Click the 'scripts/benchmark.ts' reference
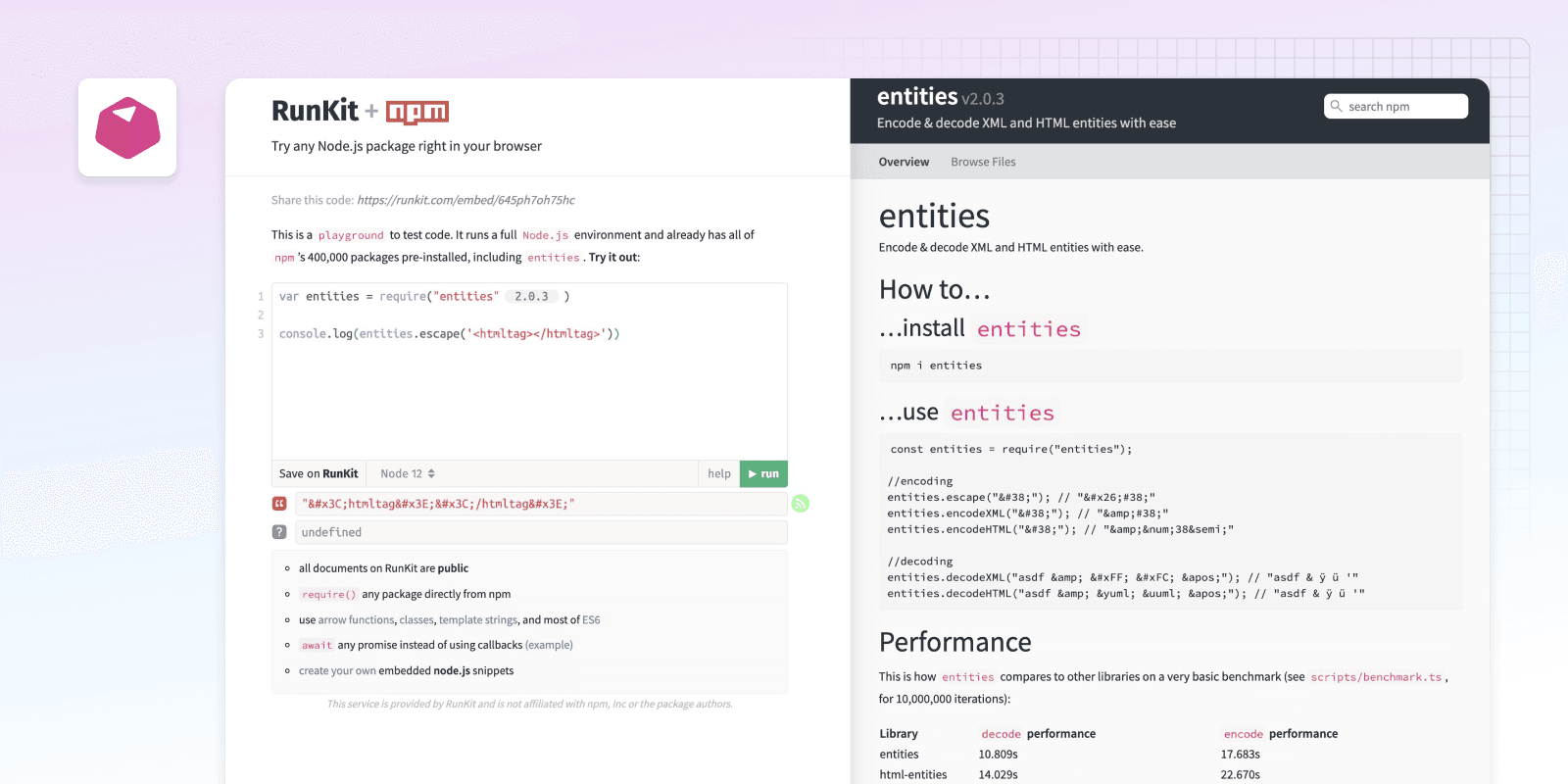 click(x=1376, y=677)
